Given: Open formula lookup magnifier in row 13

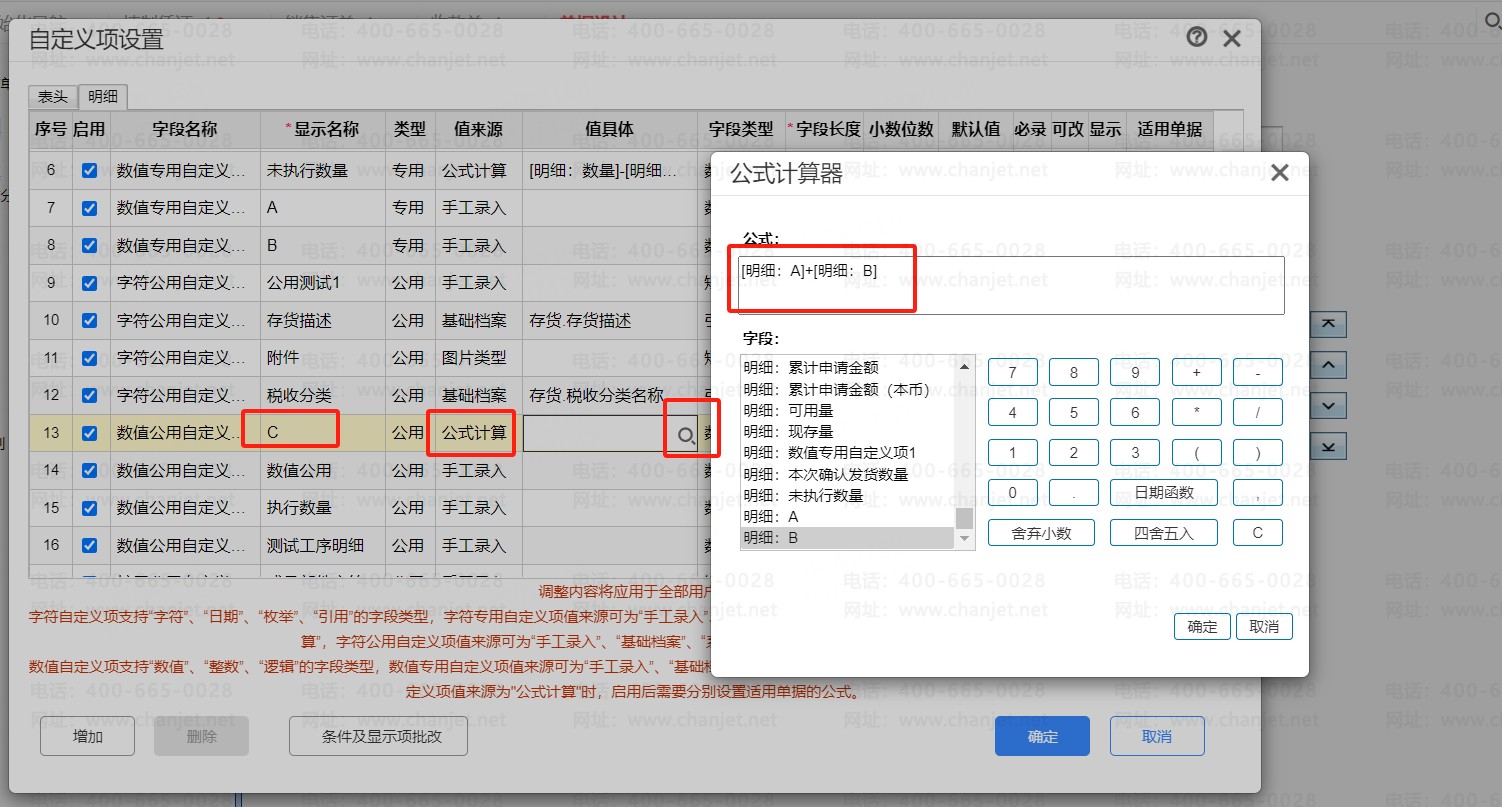Looking at the screenshot, I should click(686, 435).
